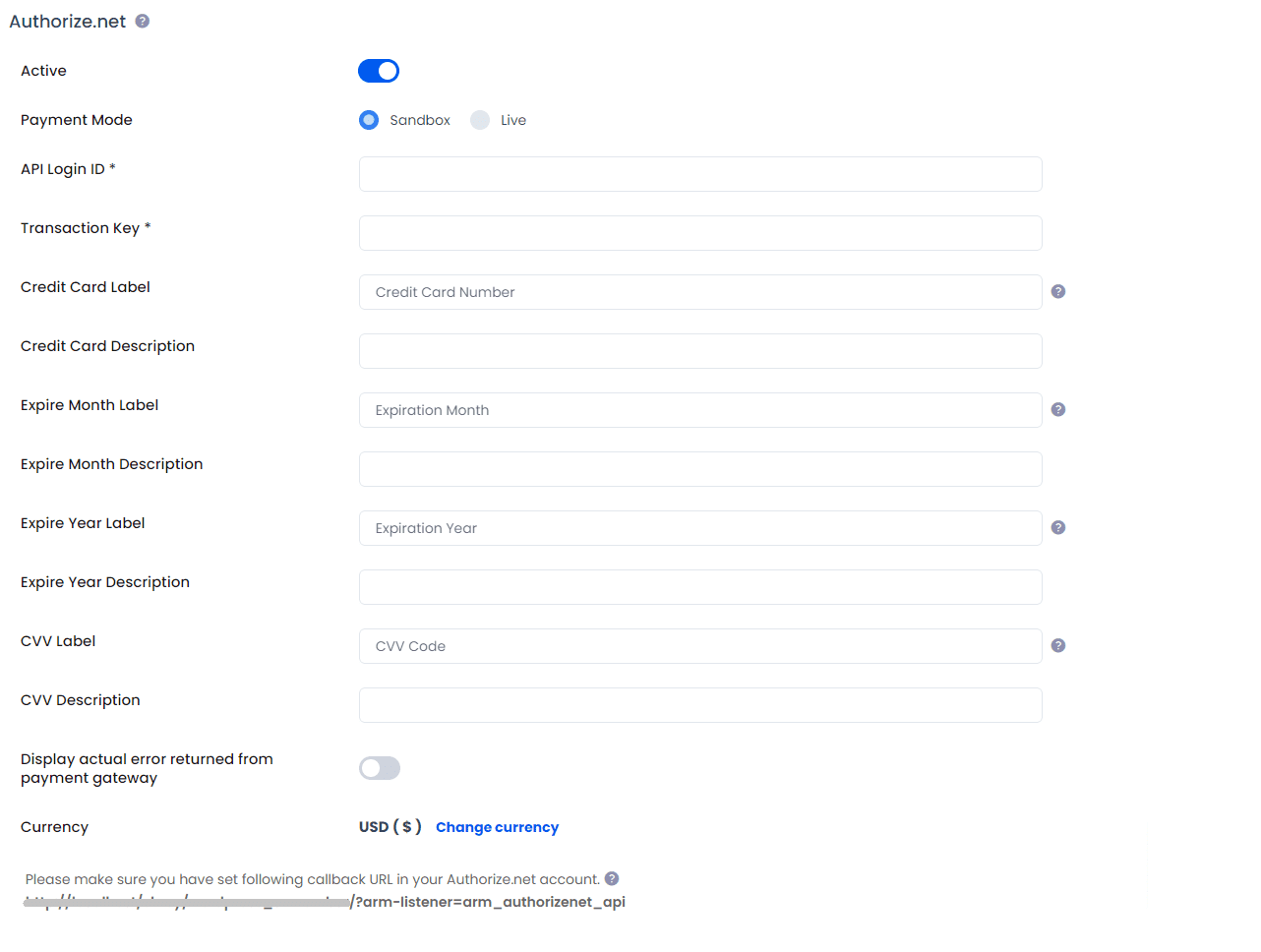
Task: Click the Authorize.net section heading
Action: point(68,22)
